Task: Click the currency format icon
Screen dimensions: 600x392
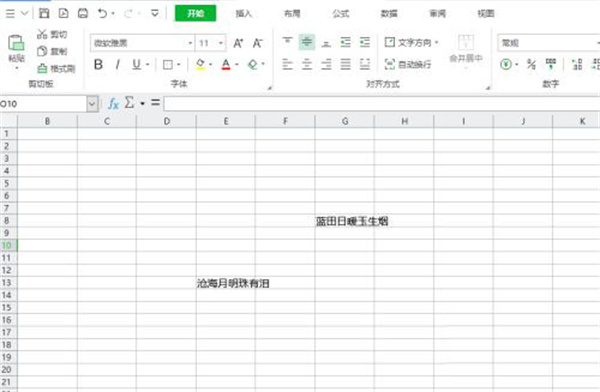Action: [x=506, y=64]
